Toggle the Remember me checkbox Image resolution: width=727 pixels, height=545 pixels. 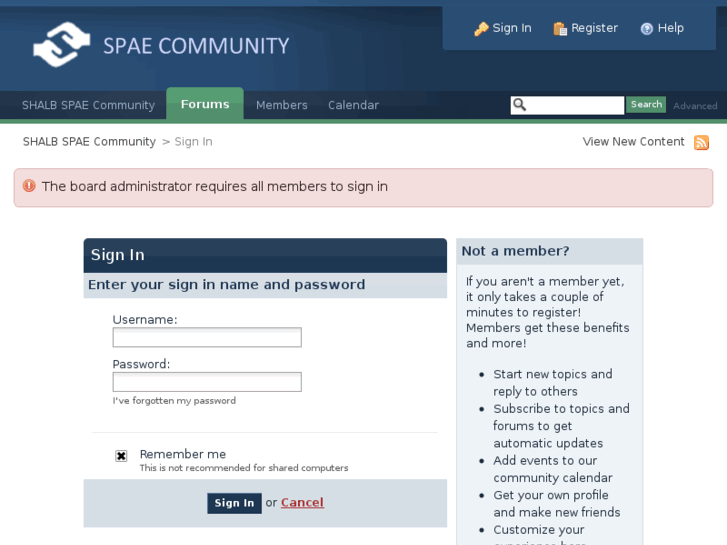[x=121, y=456]
